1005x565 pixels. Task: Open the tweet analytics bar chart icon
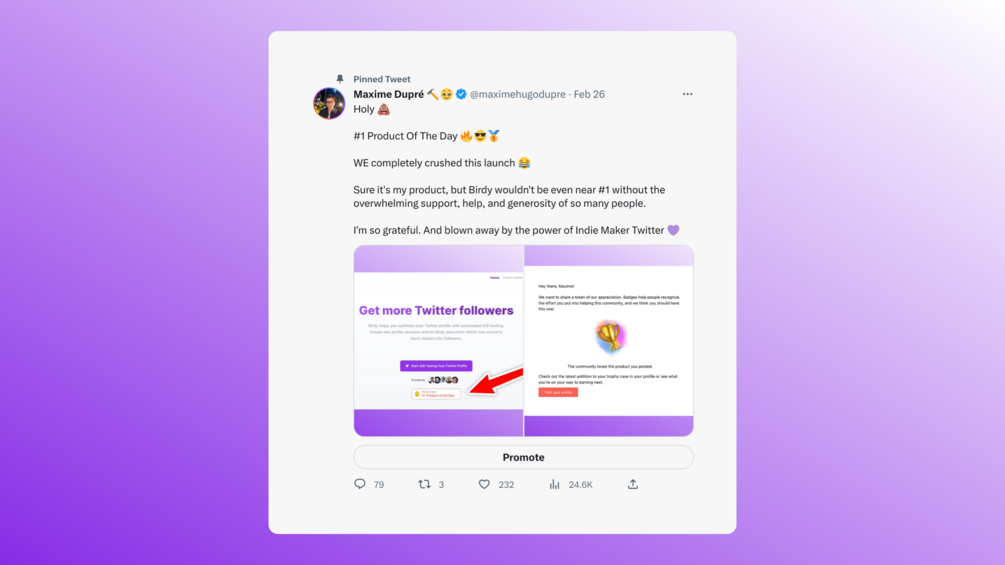554,484
